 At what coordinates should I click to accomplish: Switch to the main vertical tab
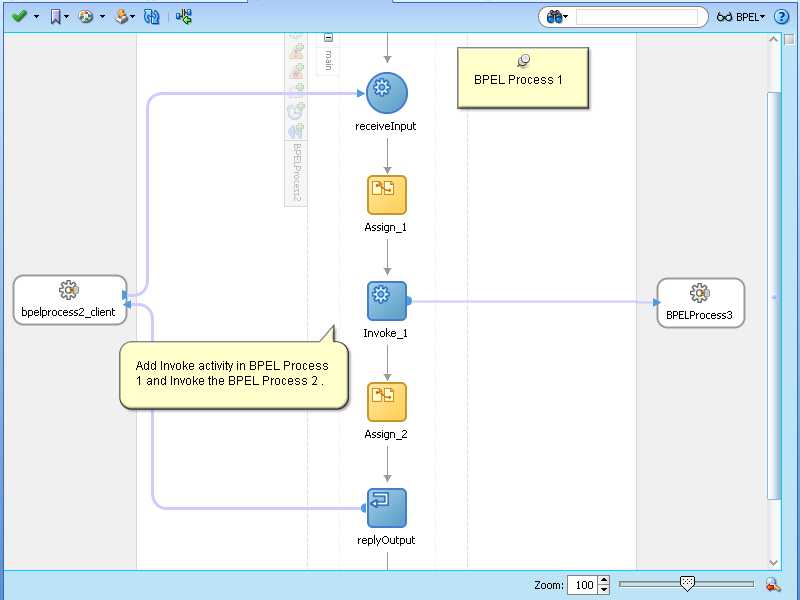click(x=329, y=60)
